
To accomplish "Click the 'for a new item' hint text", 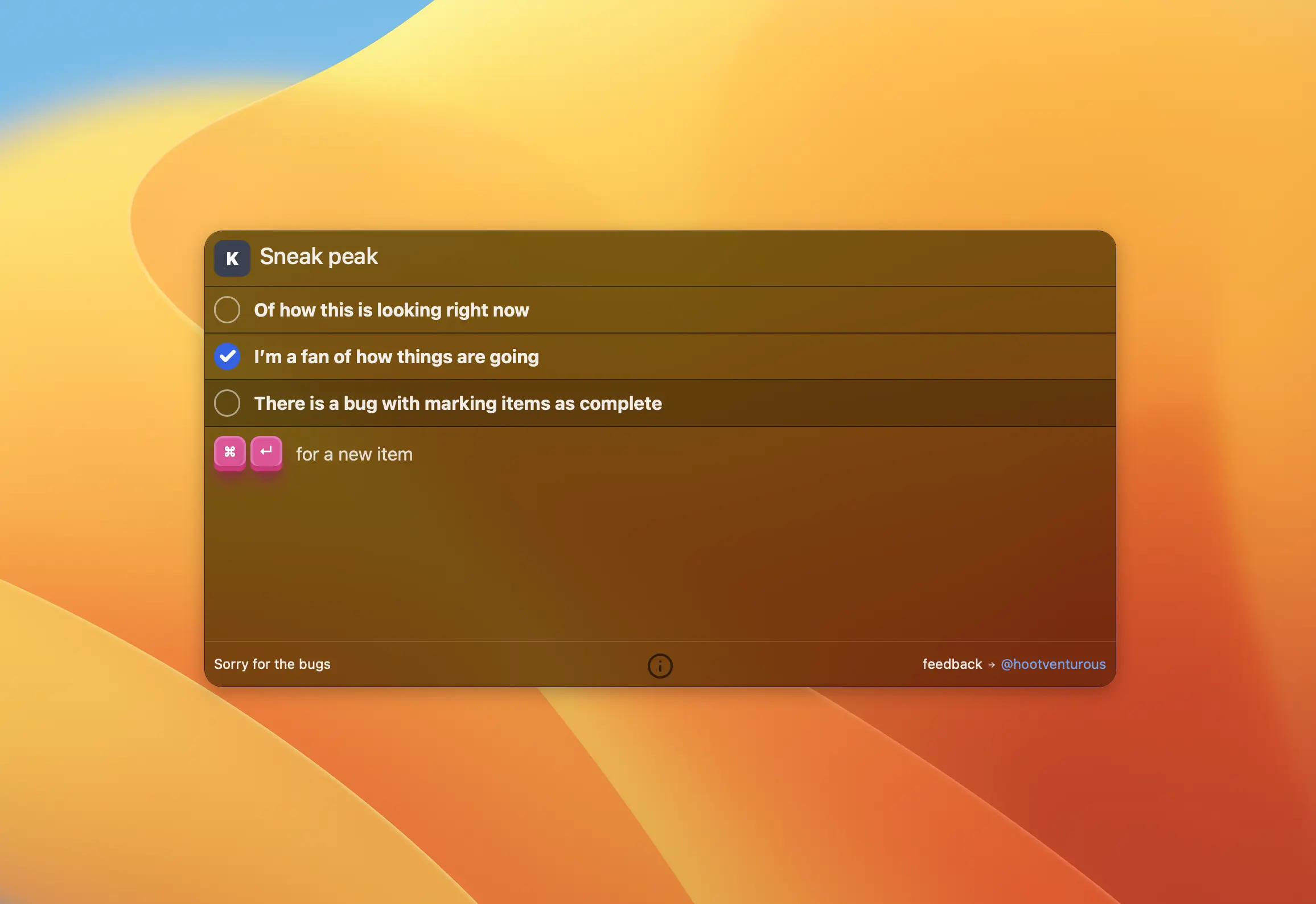I will [354, 454].
